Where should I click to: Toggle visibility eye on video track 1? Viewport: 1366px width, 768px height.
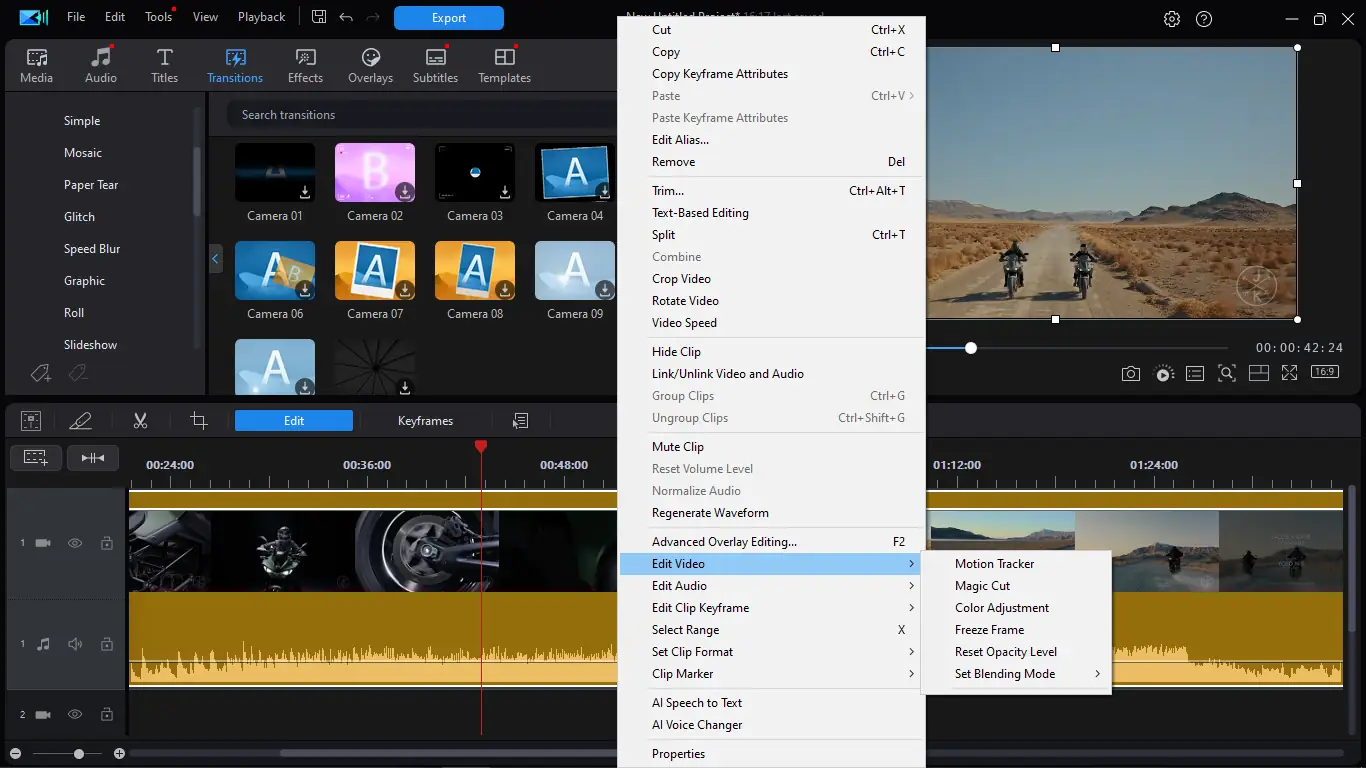[x=75, y=543]
